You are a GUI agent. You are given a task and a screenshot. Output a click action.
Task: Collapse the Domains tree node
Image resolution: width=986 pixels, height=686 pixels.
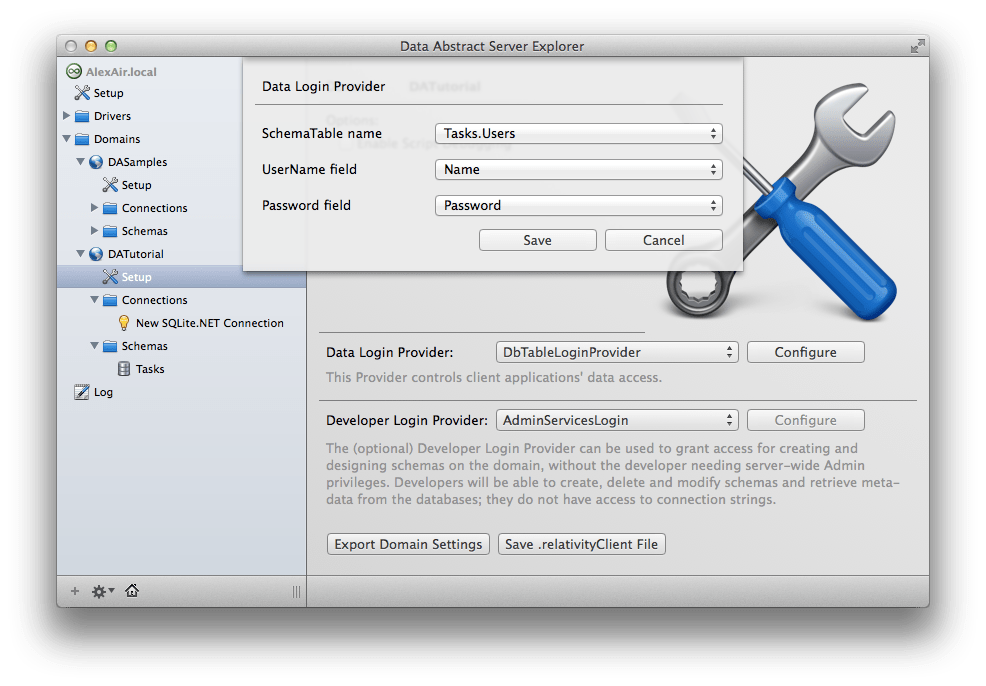click(67, 138)
